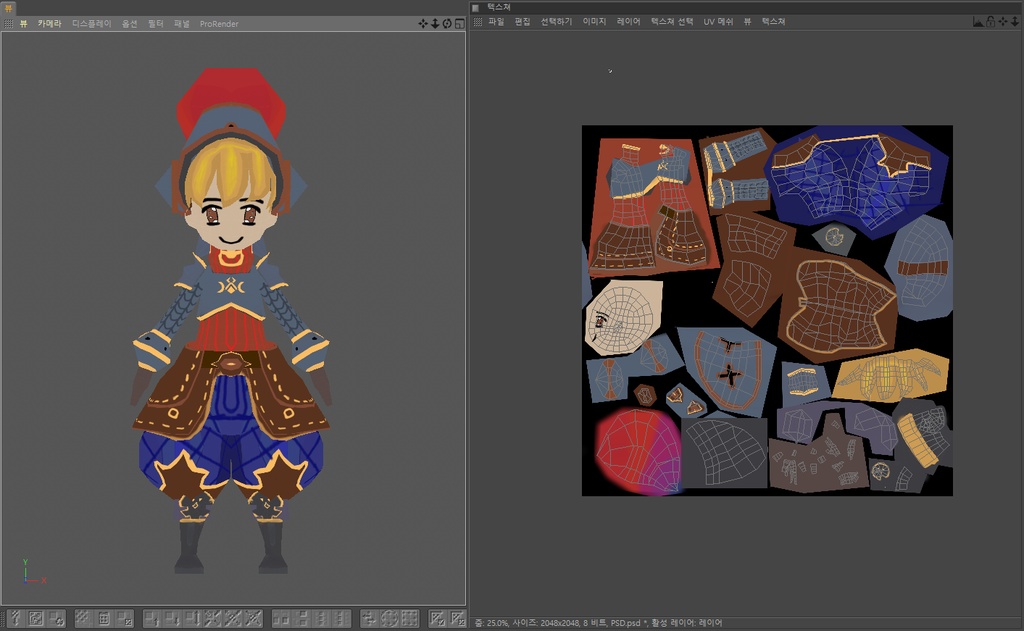1024x631 pixels.
Task: Click the viewport zoom-camera icon (up-down arrow)
Action: (x=435, y=24)
